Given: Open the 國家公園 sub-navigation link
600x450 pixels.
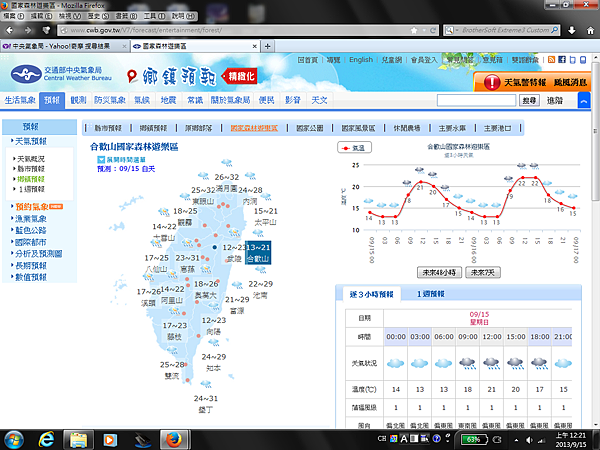Looking at the screenshot, I should coord(310,128).
